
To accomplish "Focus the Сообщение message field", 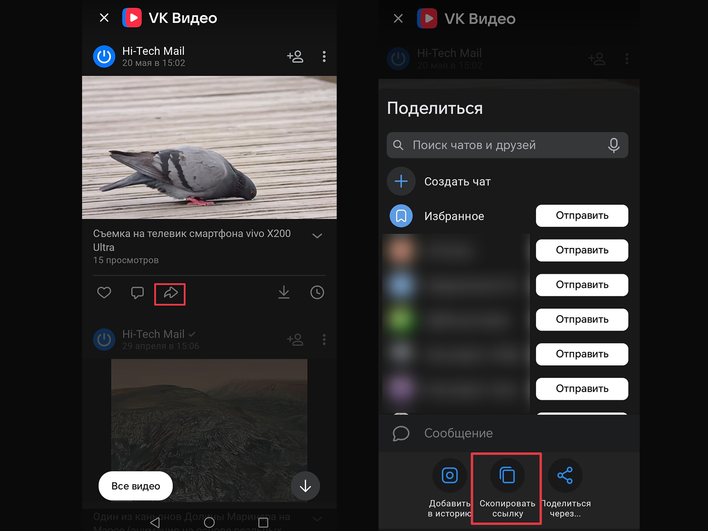I will point(509,433).
